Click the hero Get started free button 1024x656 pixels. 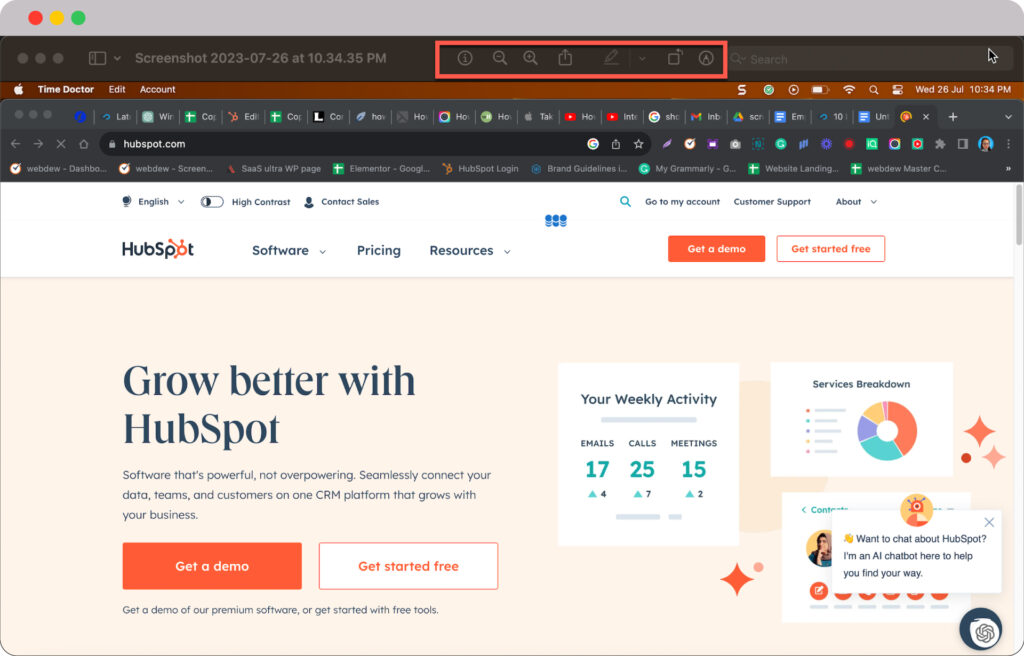(x=408, y=566)
